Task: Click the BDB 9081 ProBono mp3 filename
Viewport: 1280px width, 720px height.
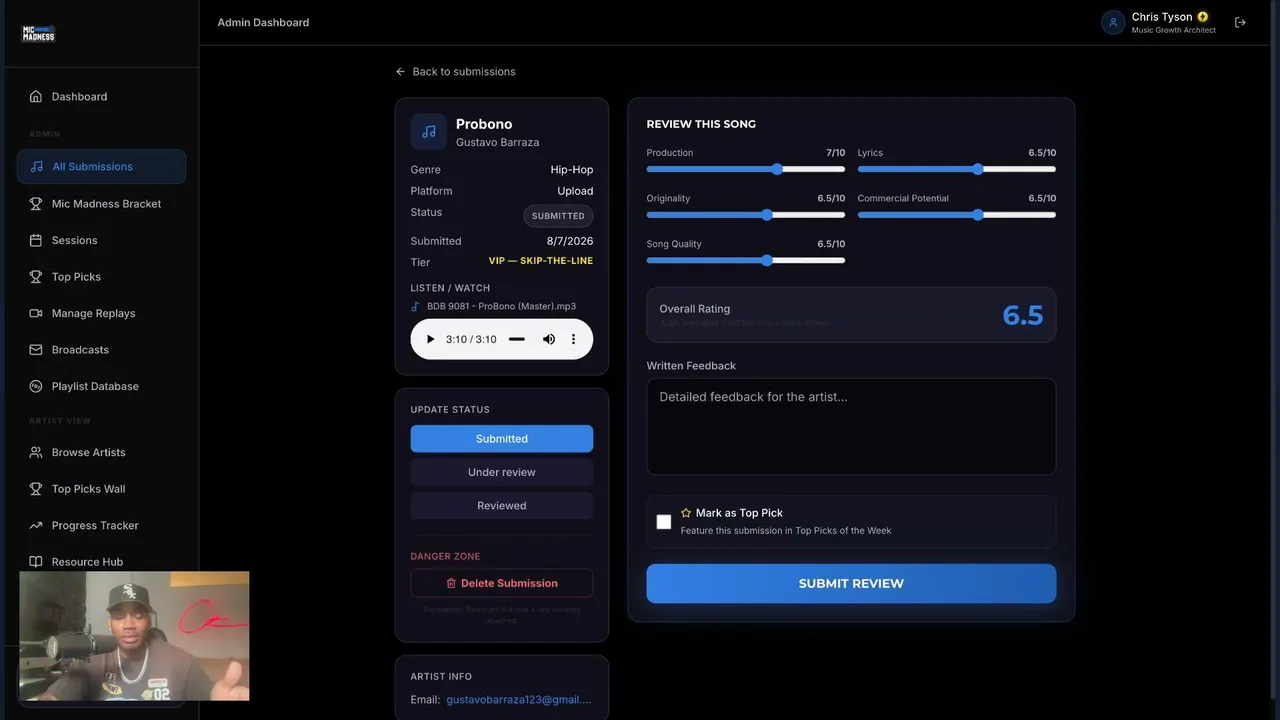Action: pyautogui.click(x=501, y=307)
